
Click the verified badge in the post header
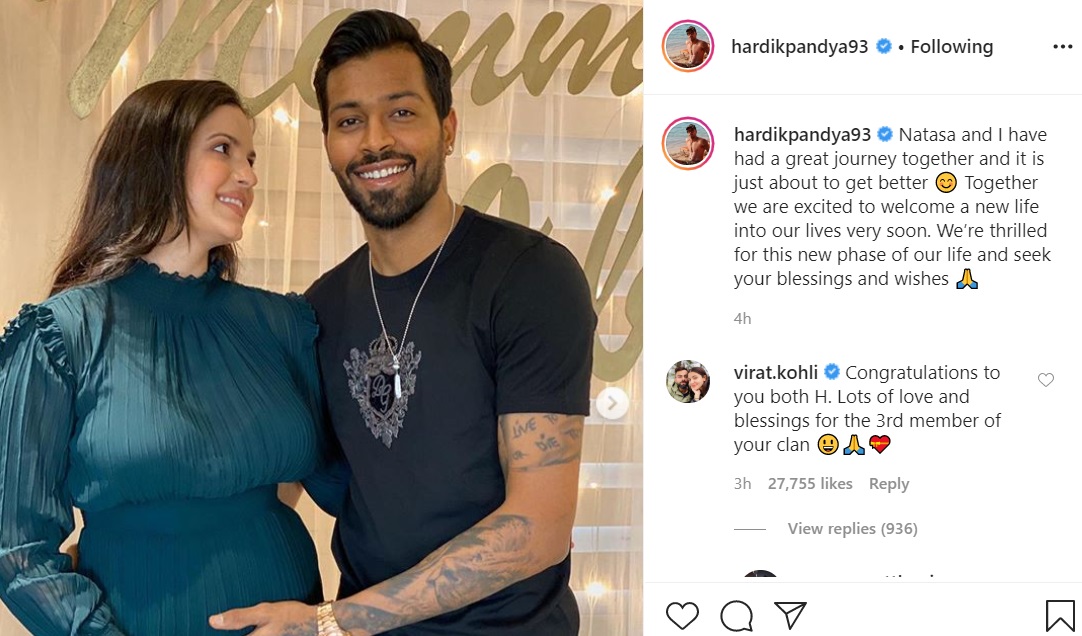883,46
